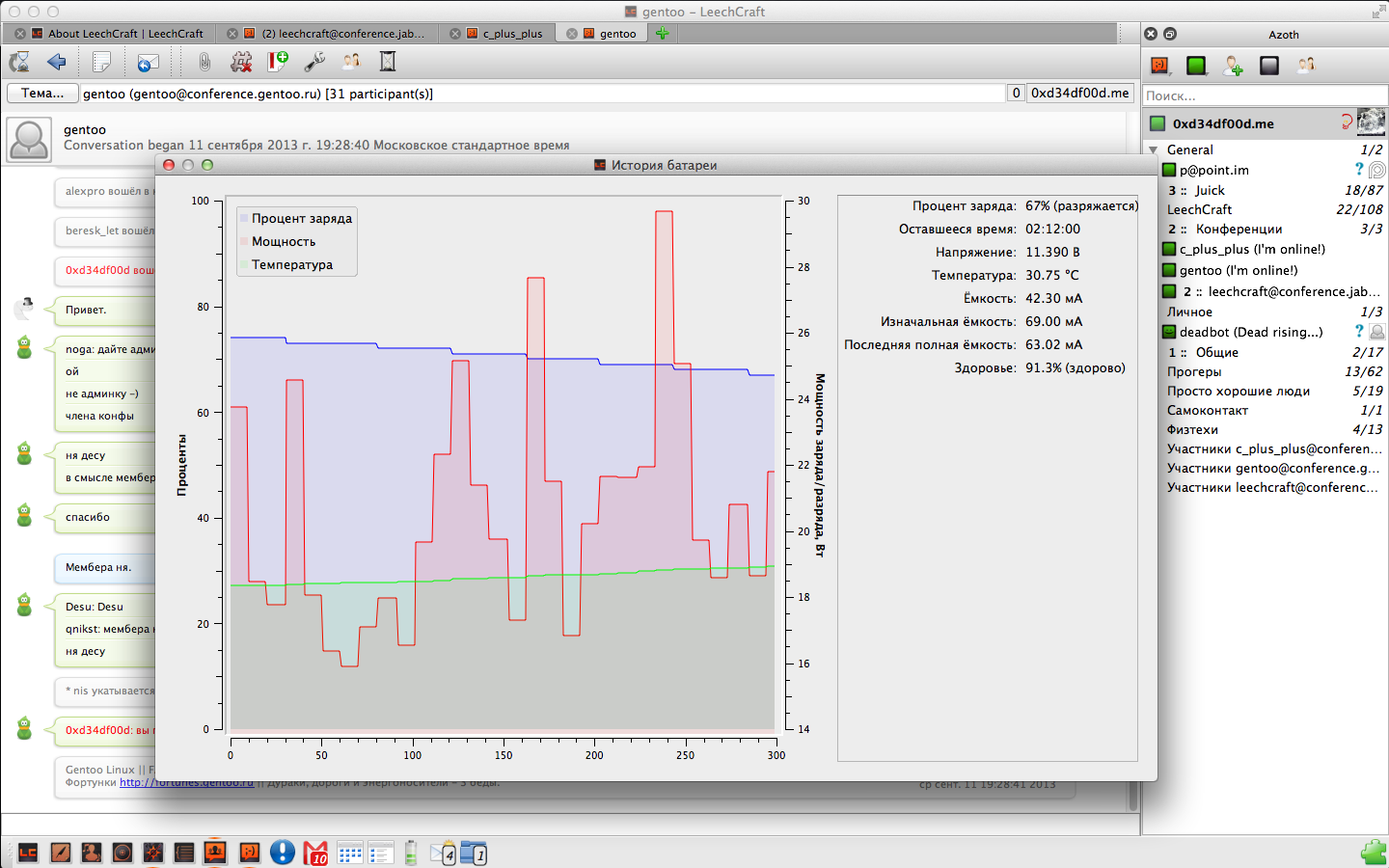Open the fortunes.gentoo.ru link
Viewport: 1389px width, 868px height.
(x=186, y=783)
